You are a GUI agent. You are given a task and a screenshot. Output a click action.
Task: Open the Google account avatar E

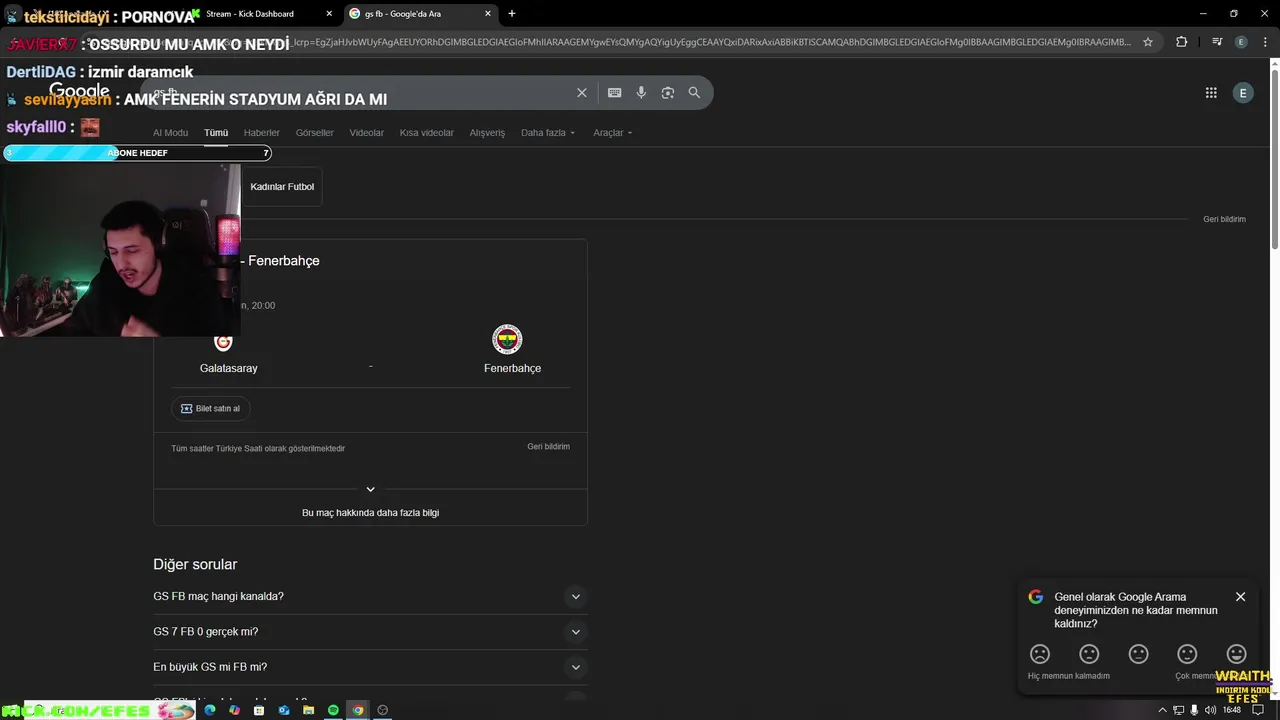click(x=1243, y=93)
